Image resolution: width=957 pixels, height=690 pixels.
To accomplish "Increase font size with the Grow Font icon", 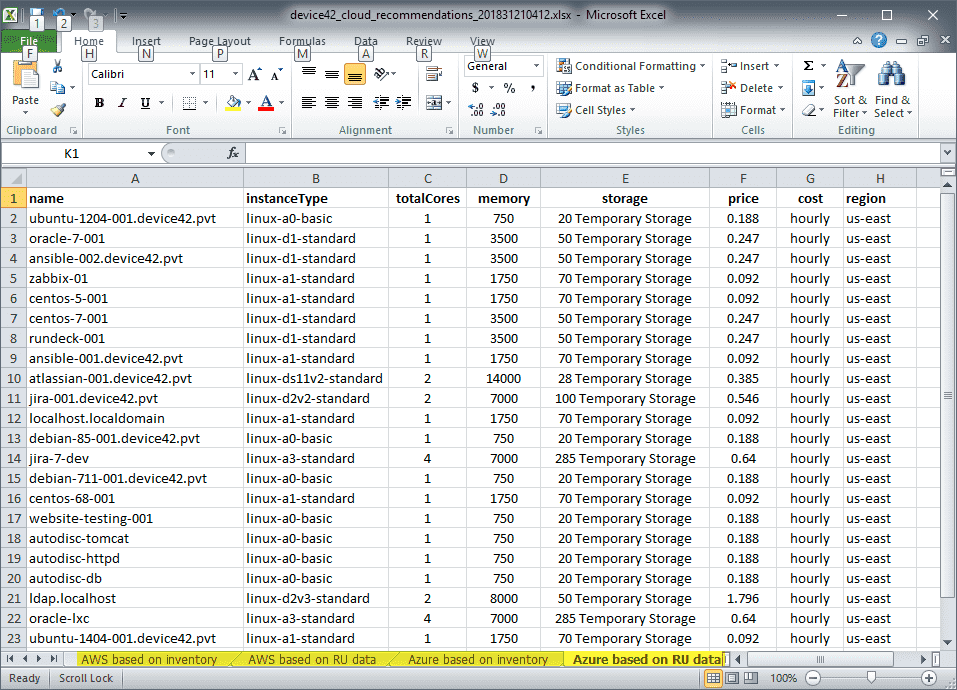I will (x=255, y=74).
